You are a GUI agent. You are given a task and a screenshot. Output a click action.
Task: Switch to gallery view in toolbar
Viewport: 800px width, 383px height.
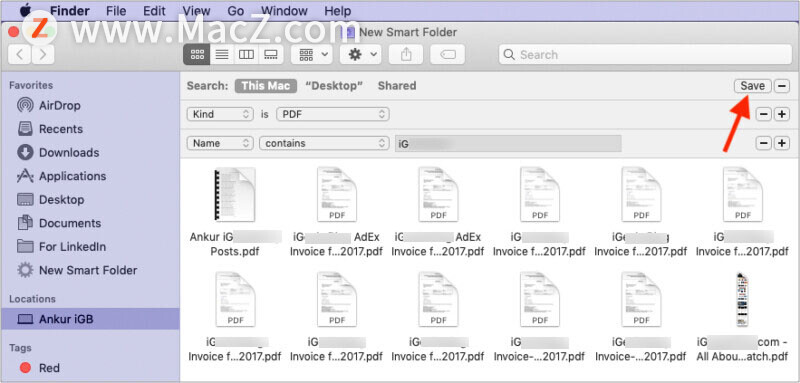[271, 55]
